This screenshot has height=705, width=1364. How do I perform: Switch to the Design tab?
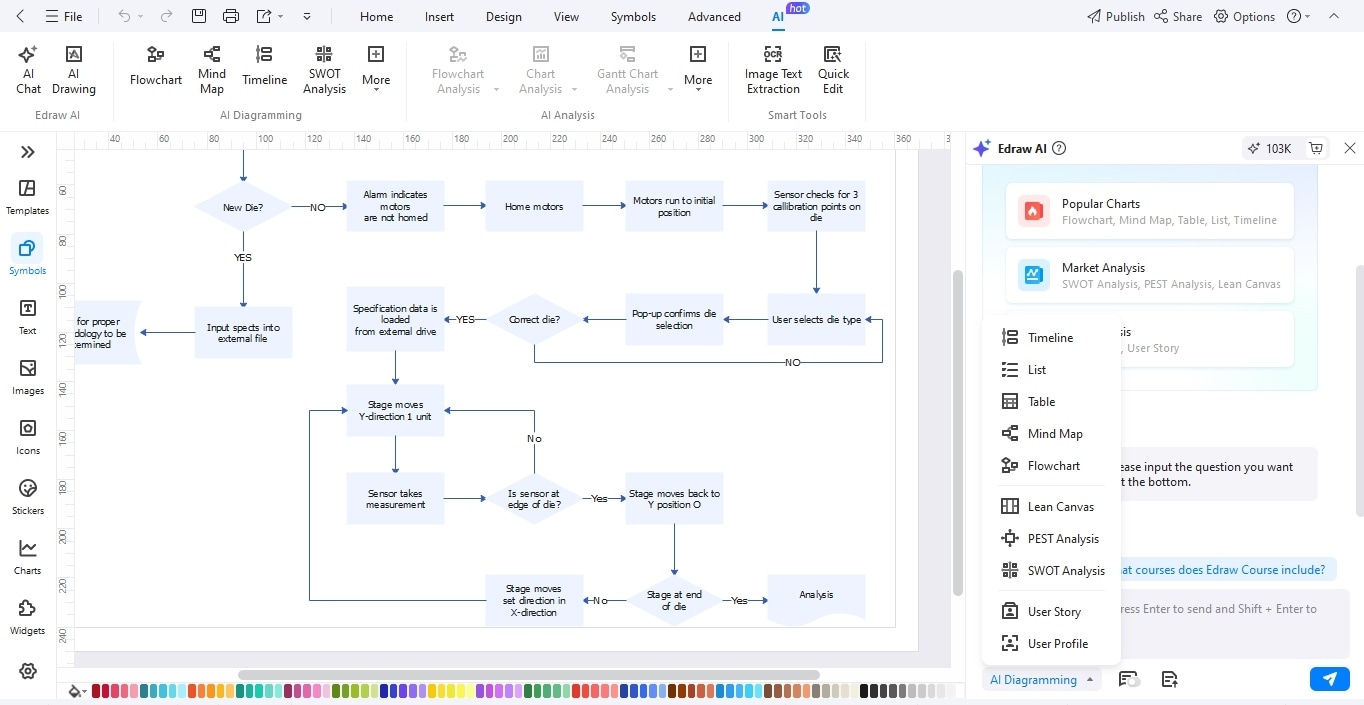tap(503, 16)
